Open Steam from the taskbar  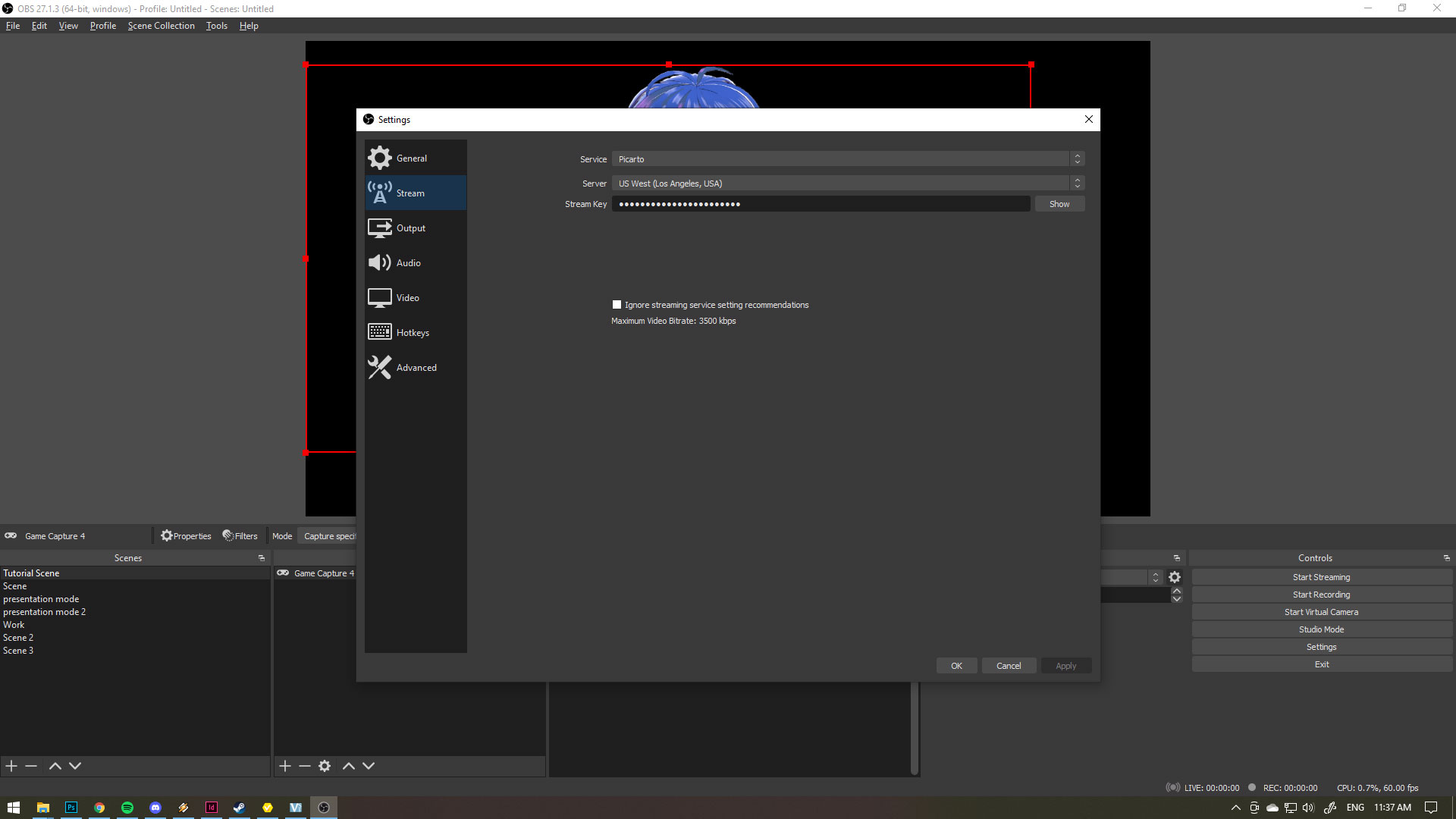click(x=239, y=808)
